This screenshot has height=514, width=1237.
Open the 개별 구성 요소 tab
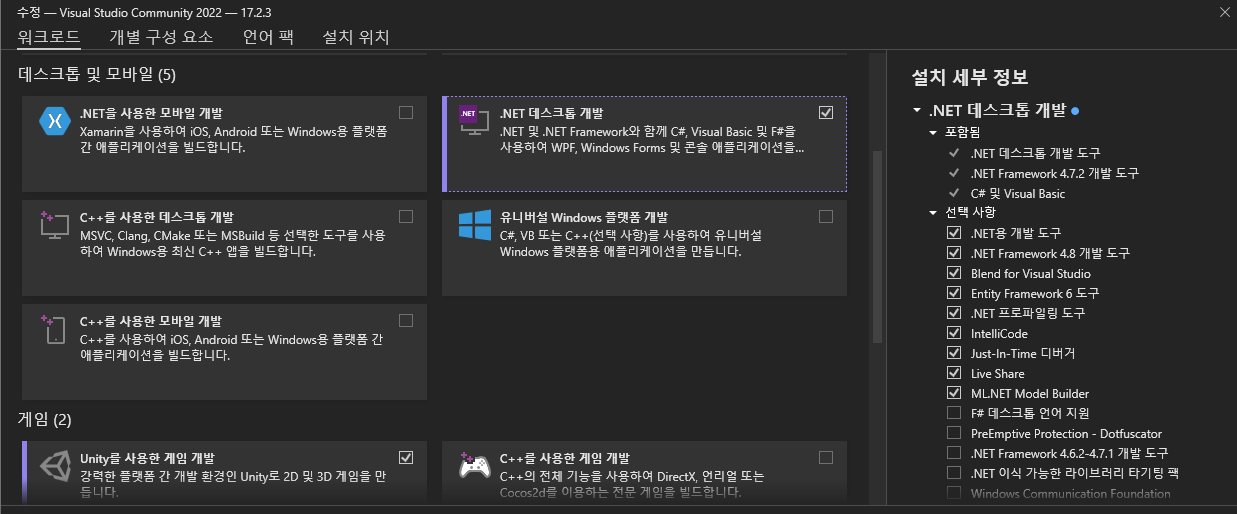pyautogui.click(x=161, y=37)
